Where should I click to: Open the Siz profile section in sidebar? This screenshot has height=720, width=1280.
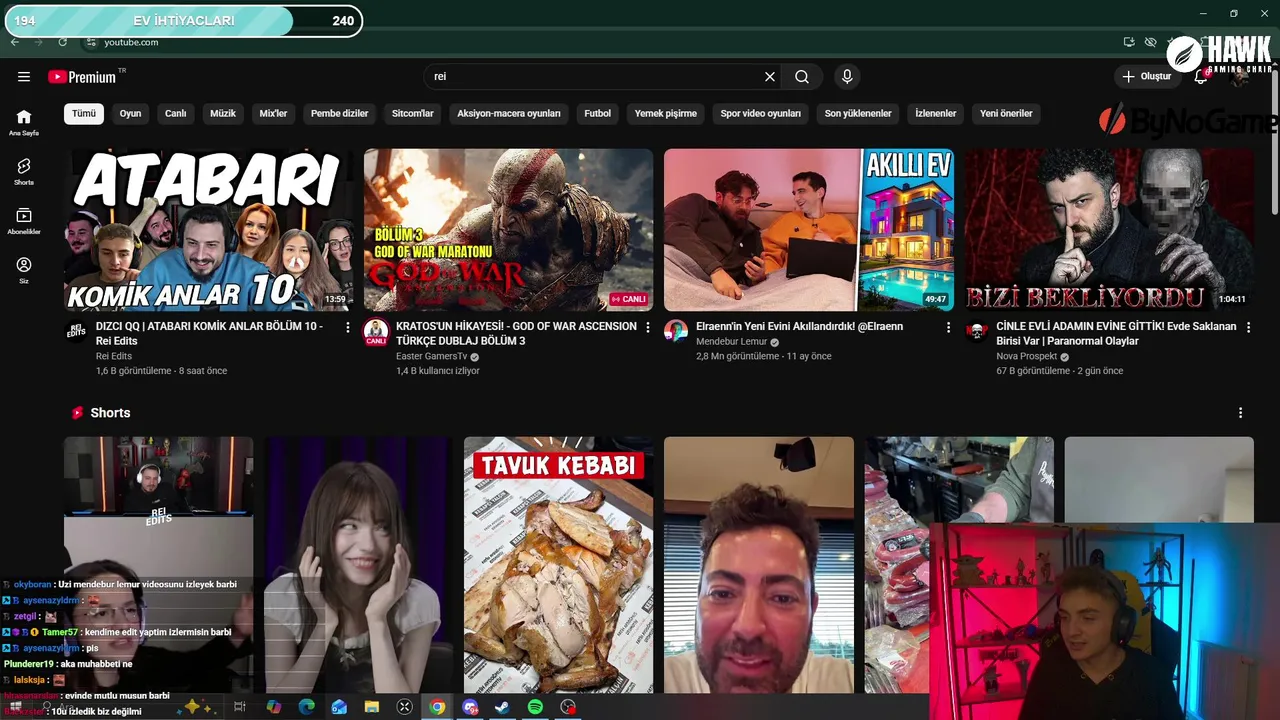click(24, 270)
